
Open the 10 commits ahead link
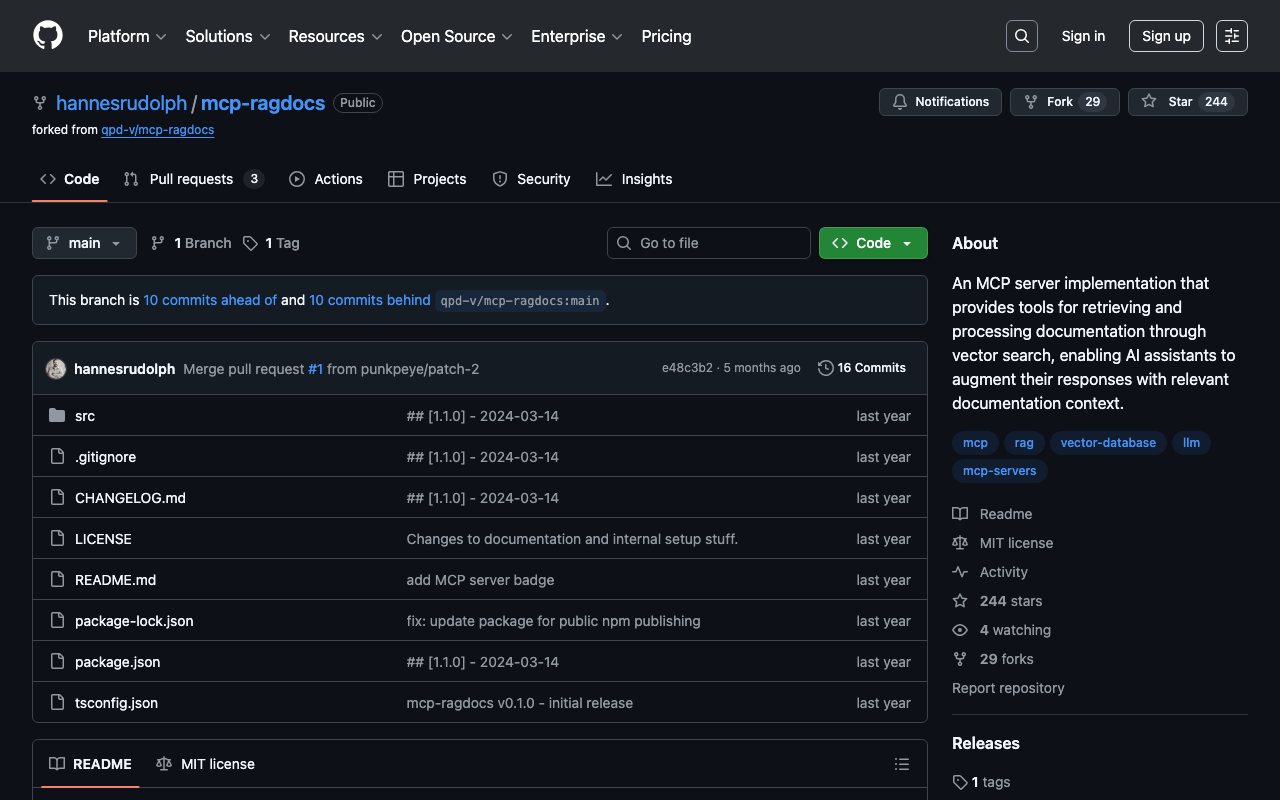210,300
